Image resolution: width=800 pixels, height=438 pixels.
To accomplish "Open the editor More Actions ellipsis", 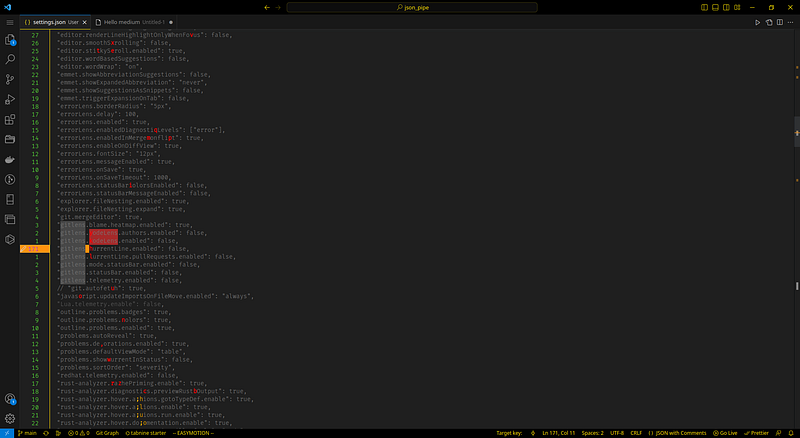I will tap(790, 22).
